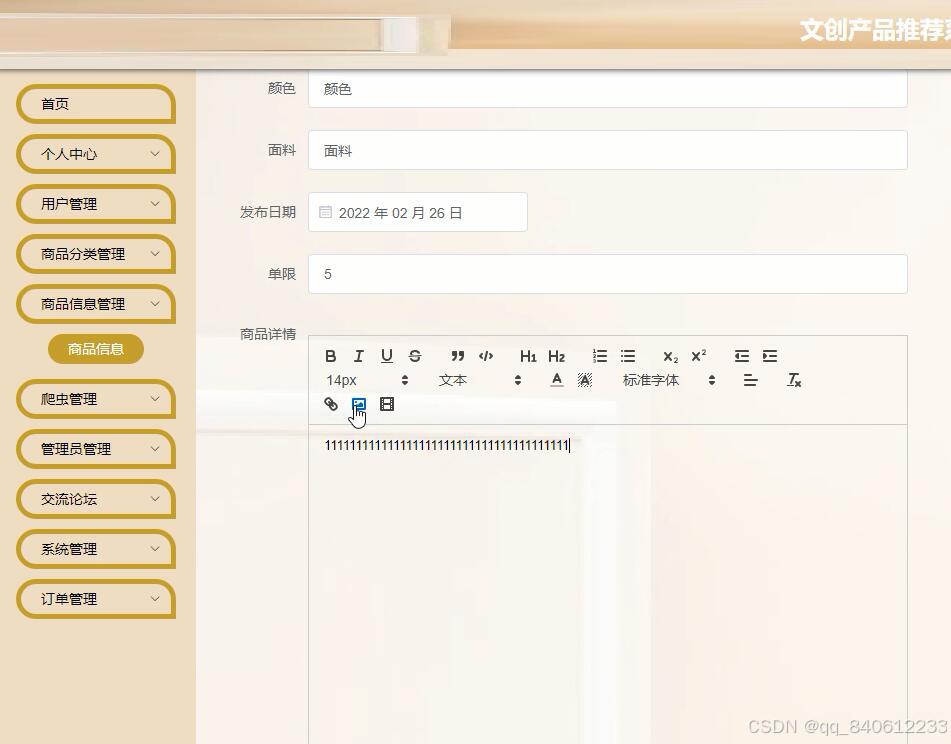Decrease indent with outdent icon
Image resolution: width=951 pixels, height=744 pixels.
click(x=742, y=356)
